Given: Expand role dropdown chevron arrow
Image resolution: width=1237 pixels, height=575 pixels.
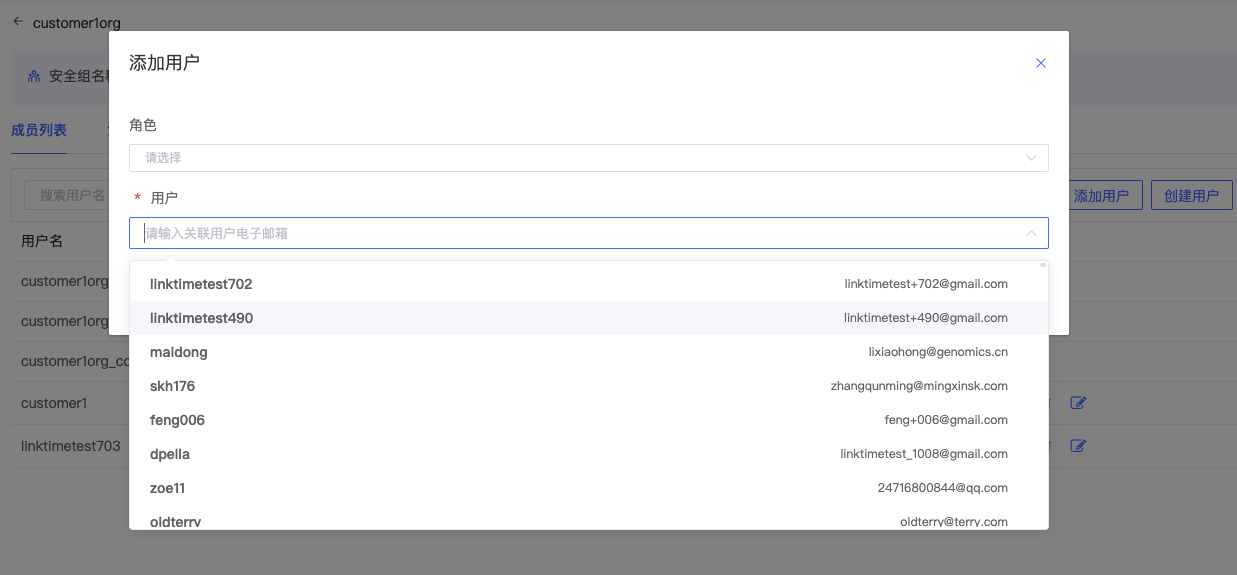Looking at the screenshot, I should pyautogui.click(x=1031, y=158).
